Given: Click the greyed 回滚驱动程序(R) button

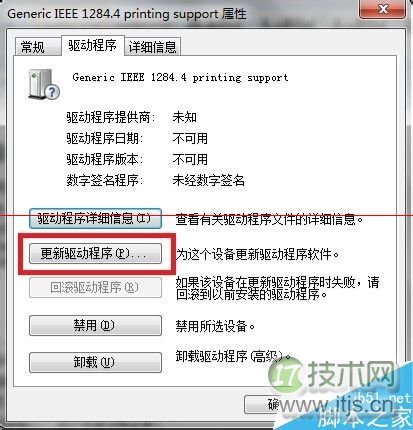Looking at the screenshot, I should click(x=95, y=288).
